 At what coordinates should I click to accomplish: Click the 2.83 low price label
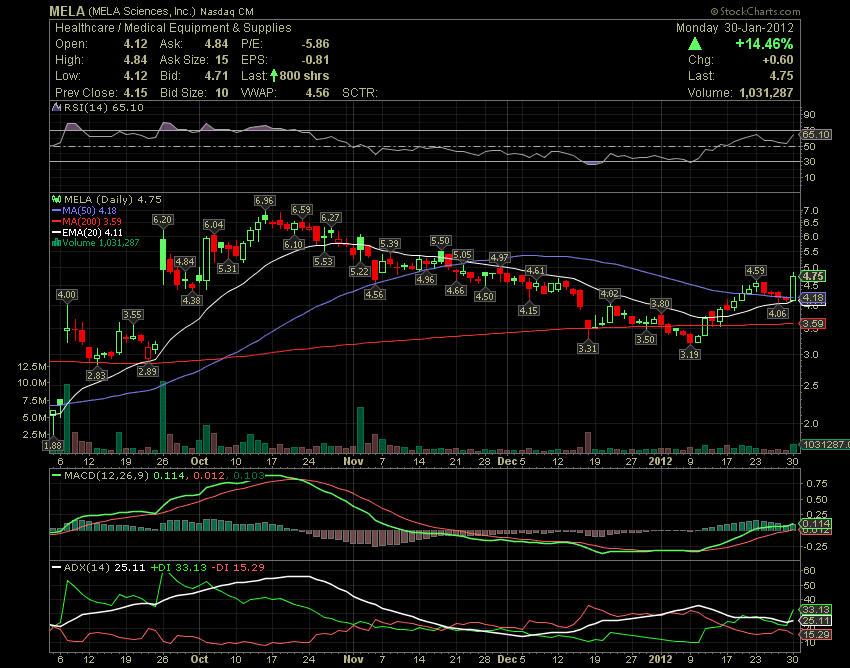click(97, 375)
